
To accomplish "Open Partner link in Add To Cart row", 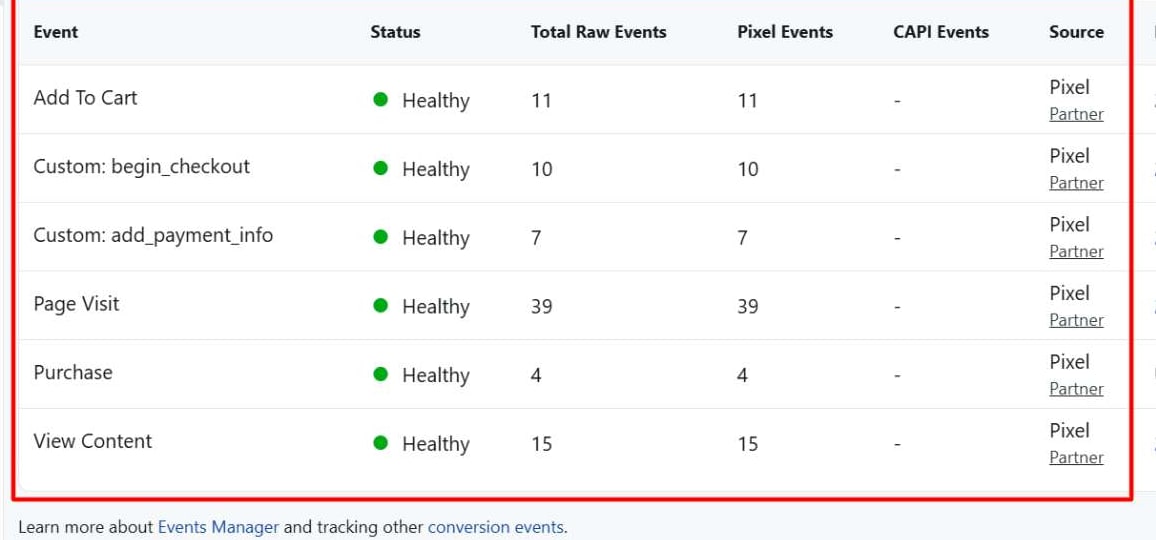I will coord(1076,114).
